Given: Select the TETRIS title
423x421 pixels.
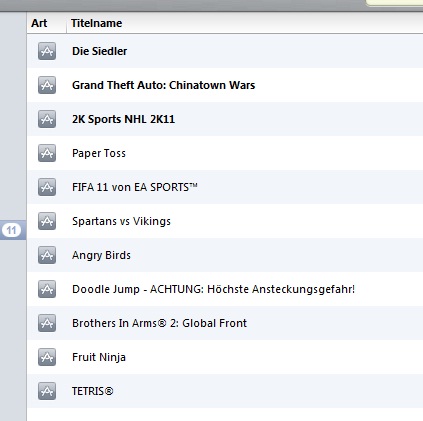Looking at the screenshot, I should click(93, 391).
